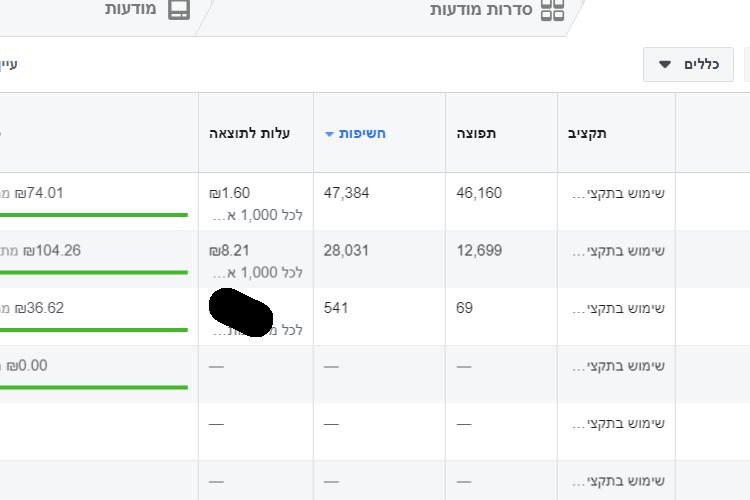Click the ₪8.21 cost per result value
The image size is (750, 500).
229,250
